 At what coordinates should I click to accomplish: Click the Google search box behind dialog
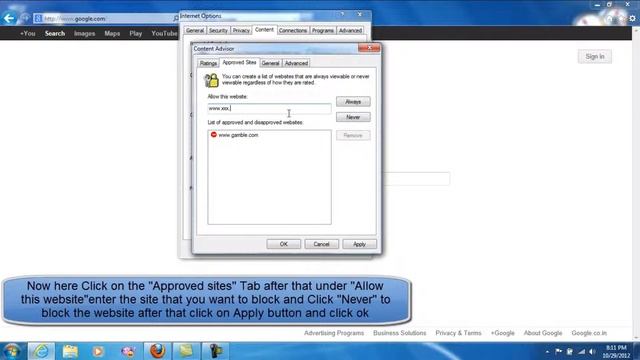(416, 179)
